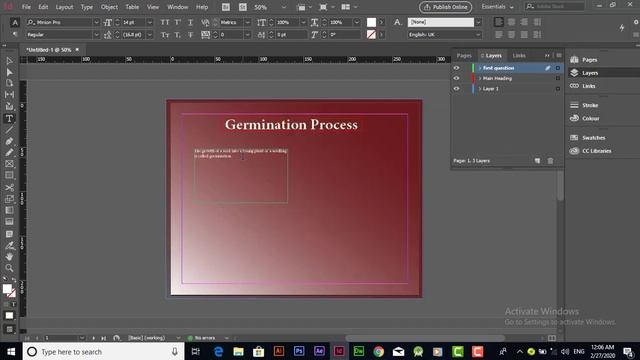Click Windows taskbar search box
Image resolution: width=640 pixels, height=360 pixels.
tap(103, 351)
